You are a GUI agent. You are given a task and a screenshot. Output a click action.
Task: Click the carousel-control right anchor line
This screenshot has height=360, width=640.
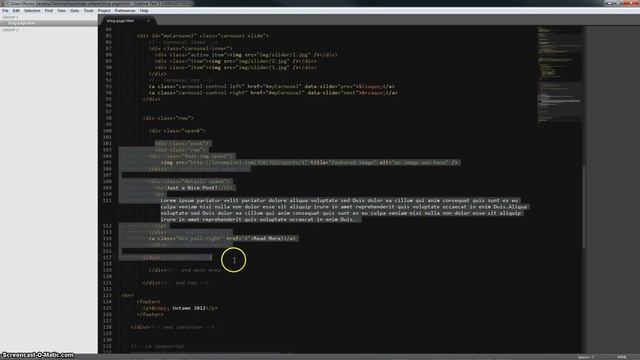pyautogui.click(x=273, y=93)
